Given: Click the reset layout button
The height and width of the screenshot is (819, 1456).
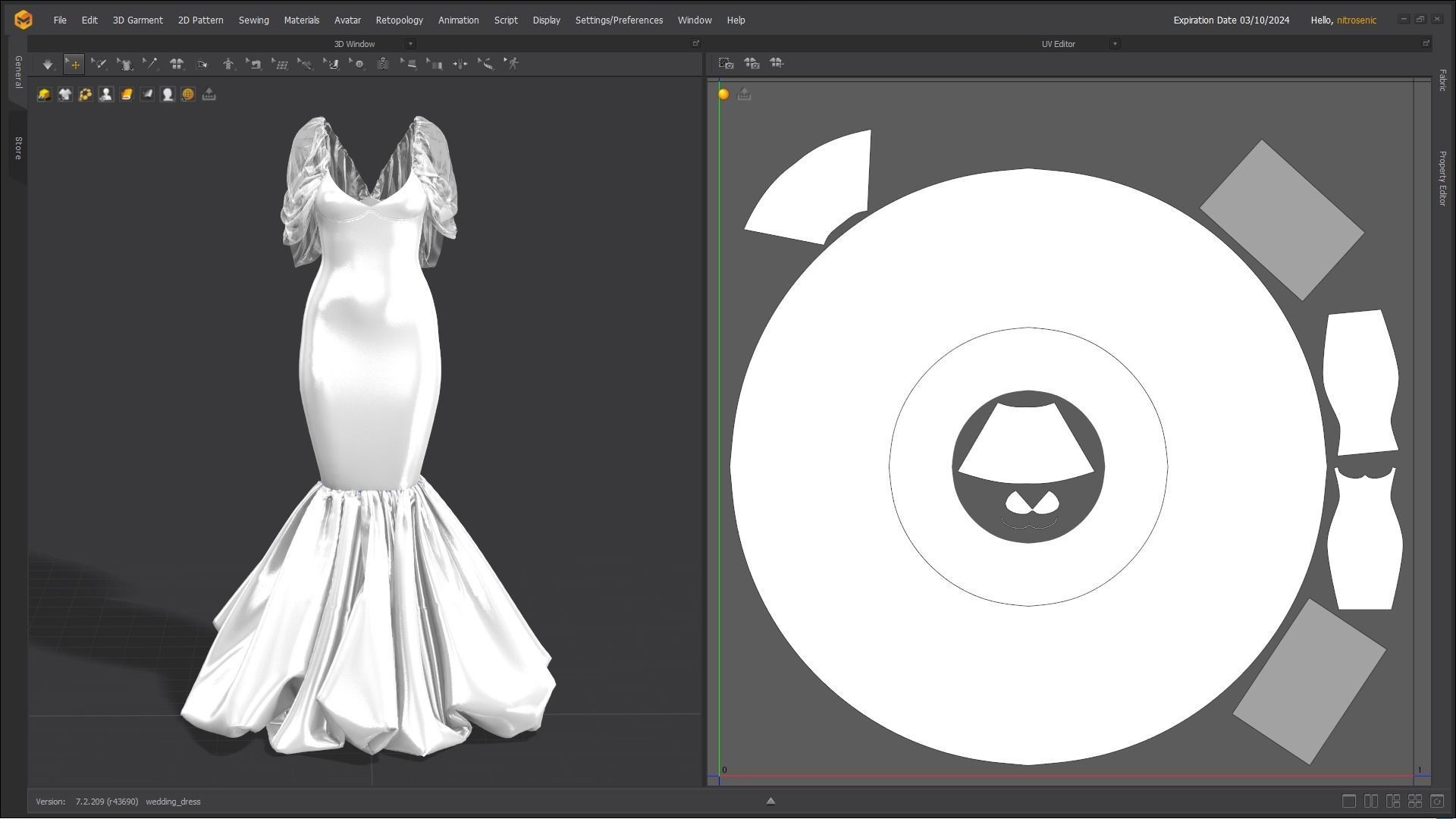Looking at the screenshot, I should (x=1436, y=801).
